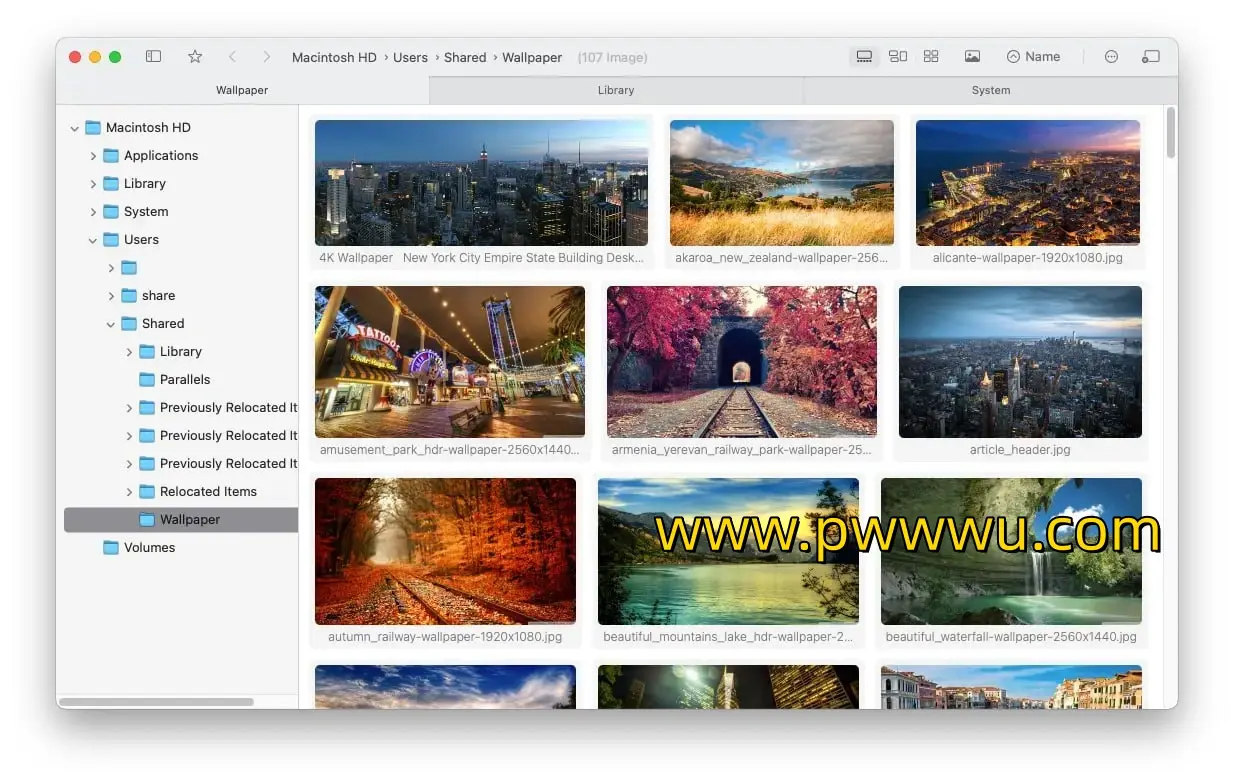The image size is (1234, 783).
Task: Open the more options ellipsis icon
Action: [1111, 57]
